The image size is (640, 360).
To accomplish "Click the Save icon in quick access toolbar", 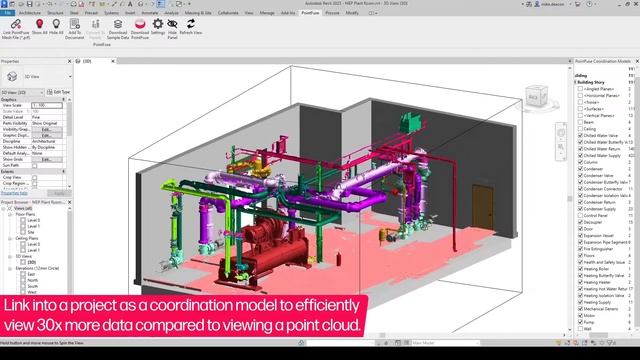I will point(29,4).
